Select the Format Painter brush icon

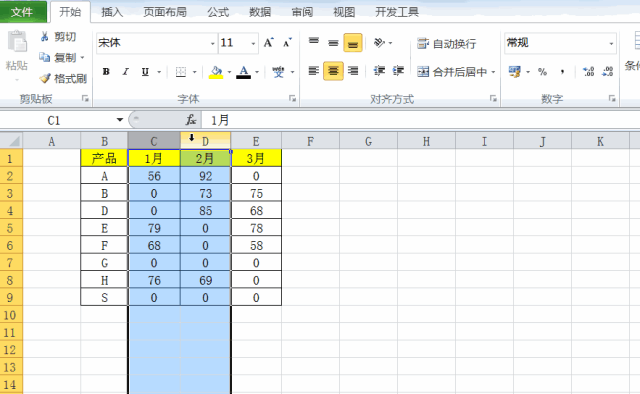44,78
